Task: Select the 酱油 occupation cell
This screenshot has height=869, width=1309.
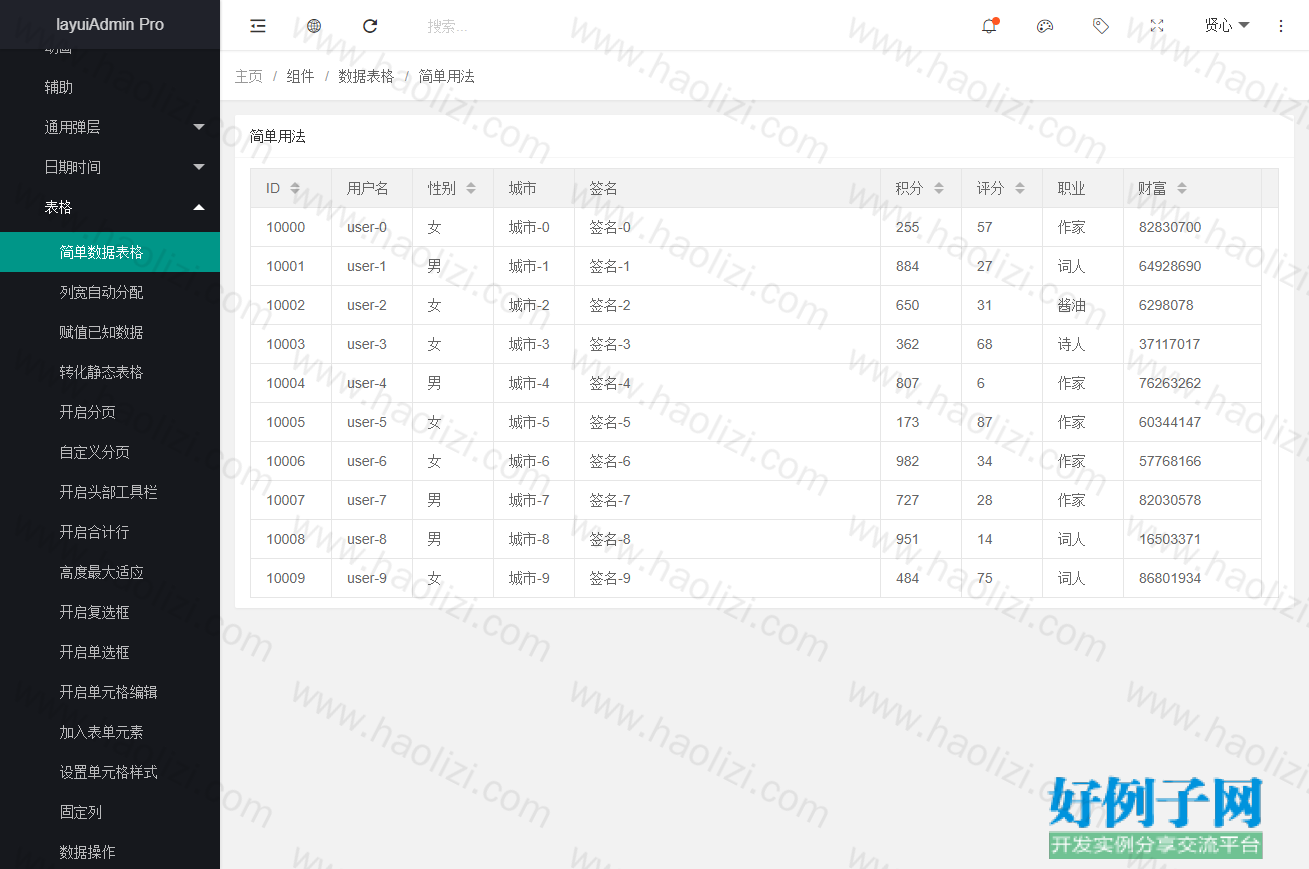Action: (x=1083, y=305)
